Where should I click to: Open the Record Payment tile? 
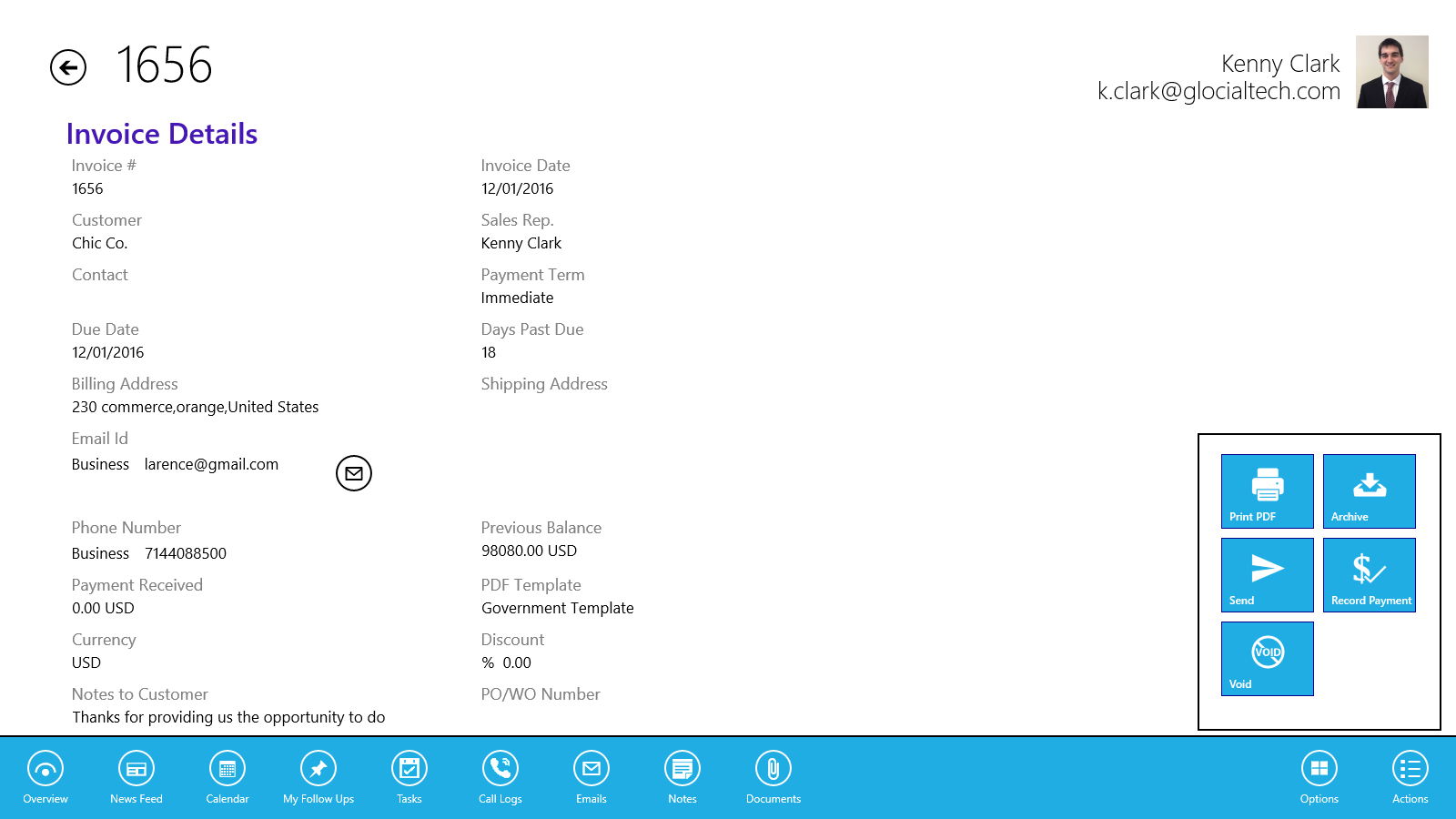click(1370, 575)
